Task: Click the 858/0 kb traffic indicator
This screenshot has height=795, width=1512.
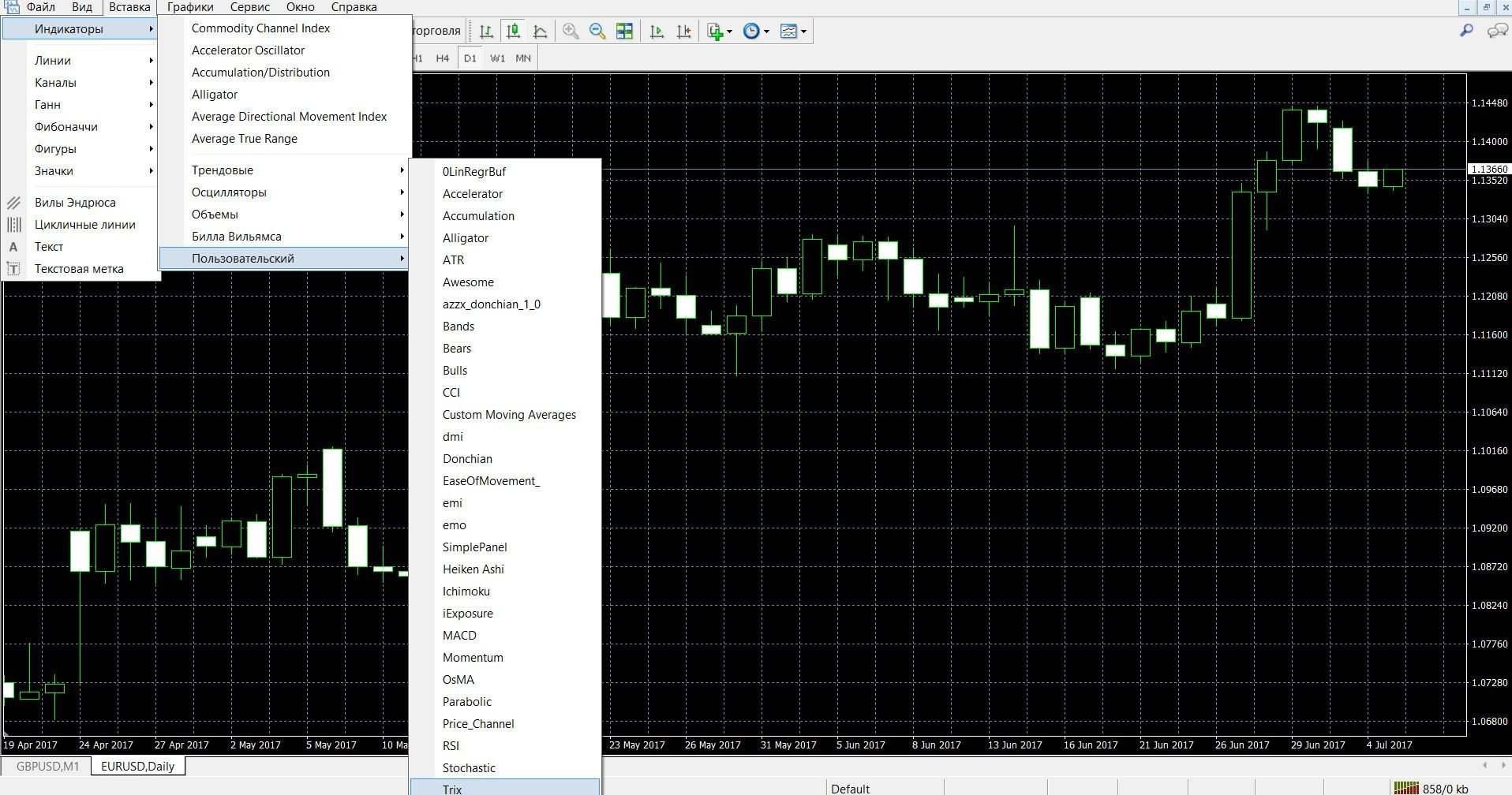Action: click(1446, 789)
